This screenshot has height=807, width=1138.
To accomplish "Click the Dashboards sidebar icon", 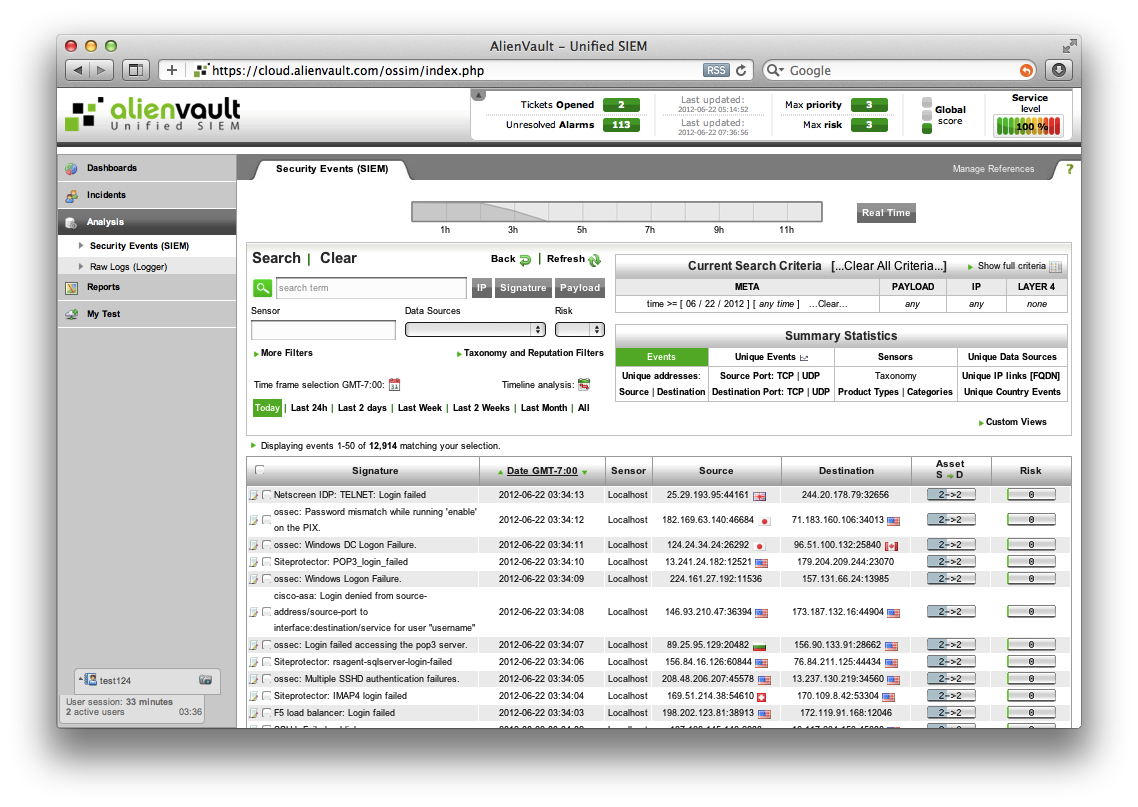I will point(71,168).
